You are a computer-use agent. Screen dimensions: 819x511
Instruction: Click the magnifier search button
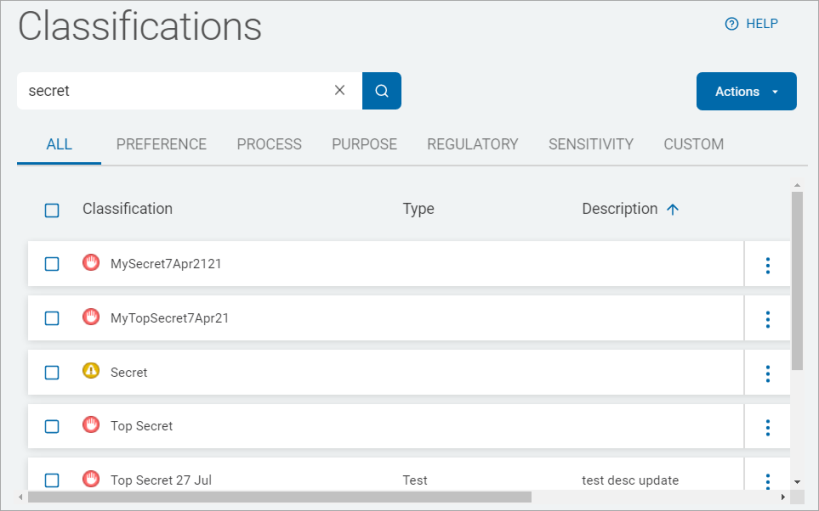tap(381, 91)
